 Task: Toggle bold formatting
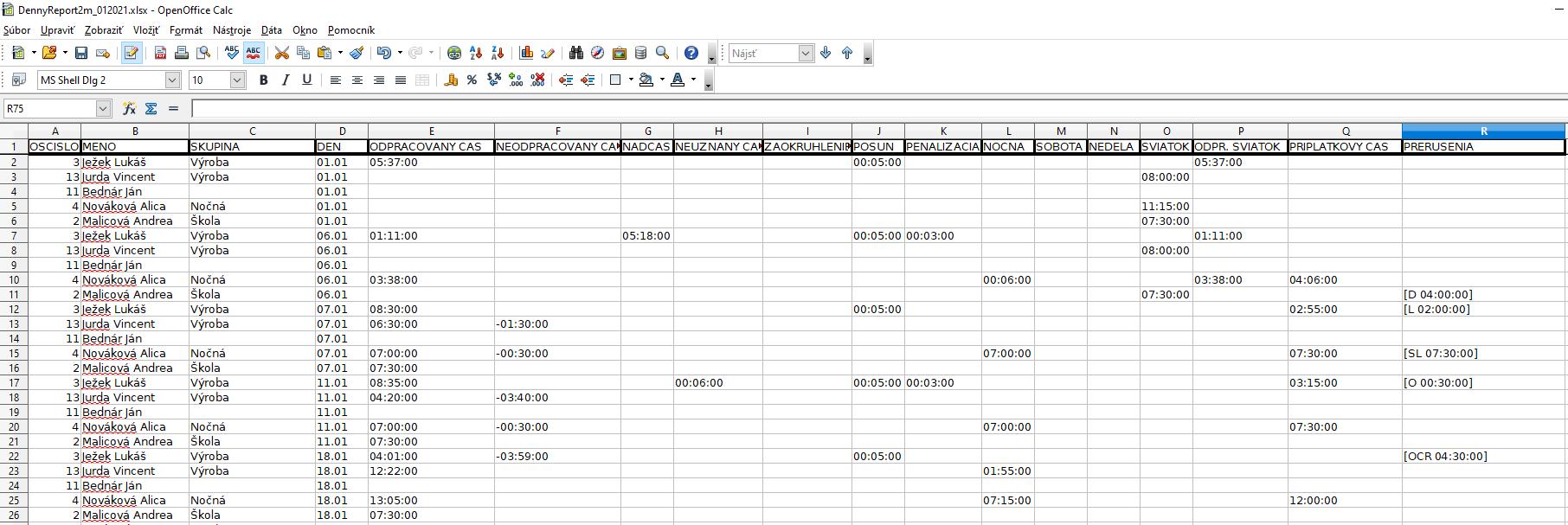[x=263, y=80]
